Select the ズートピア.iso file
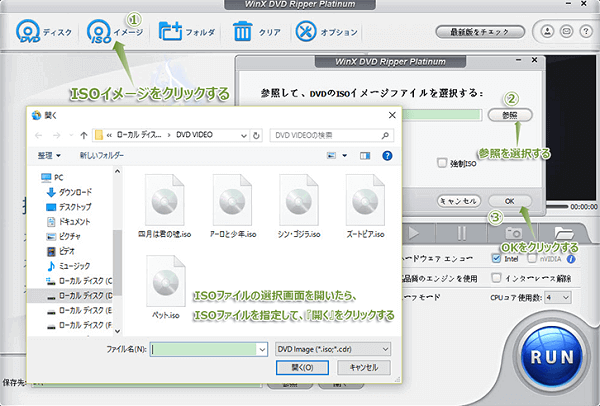 pos(365,207)
